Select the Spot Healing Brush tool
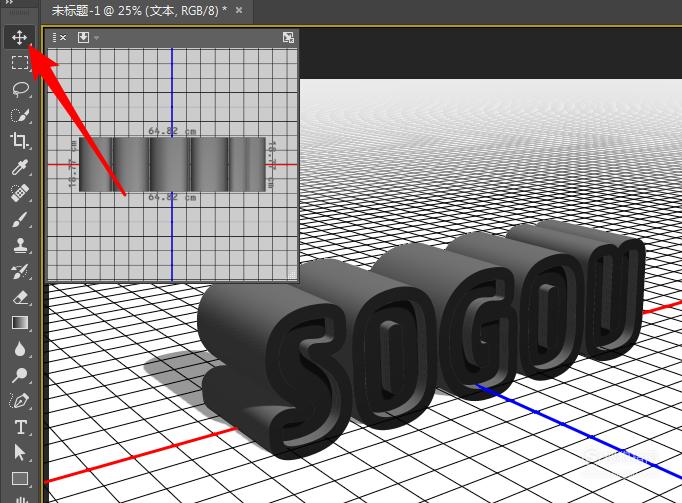 click(x=20, y=193)
